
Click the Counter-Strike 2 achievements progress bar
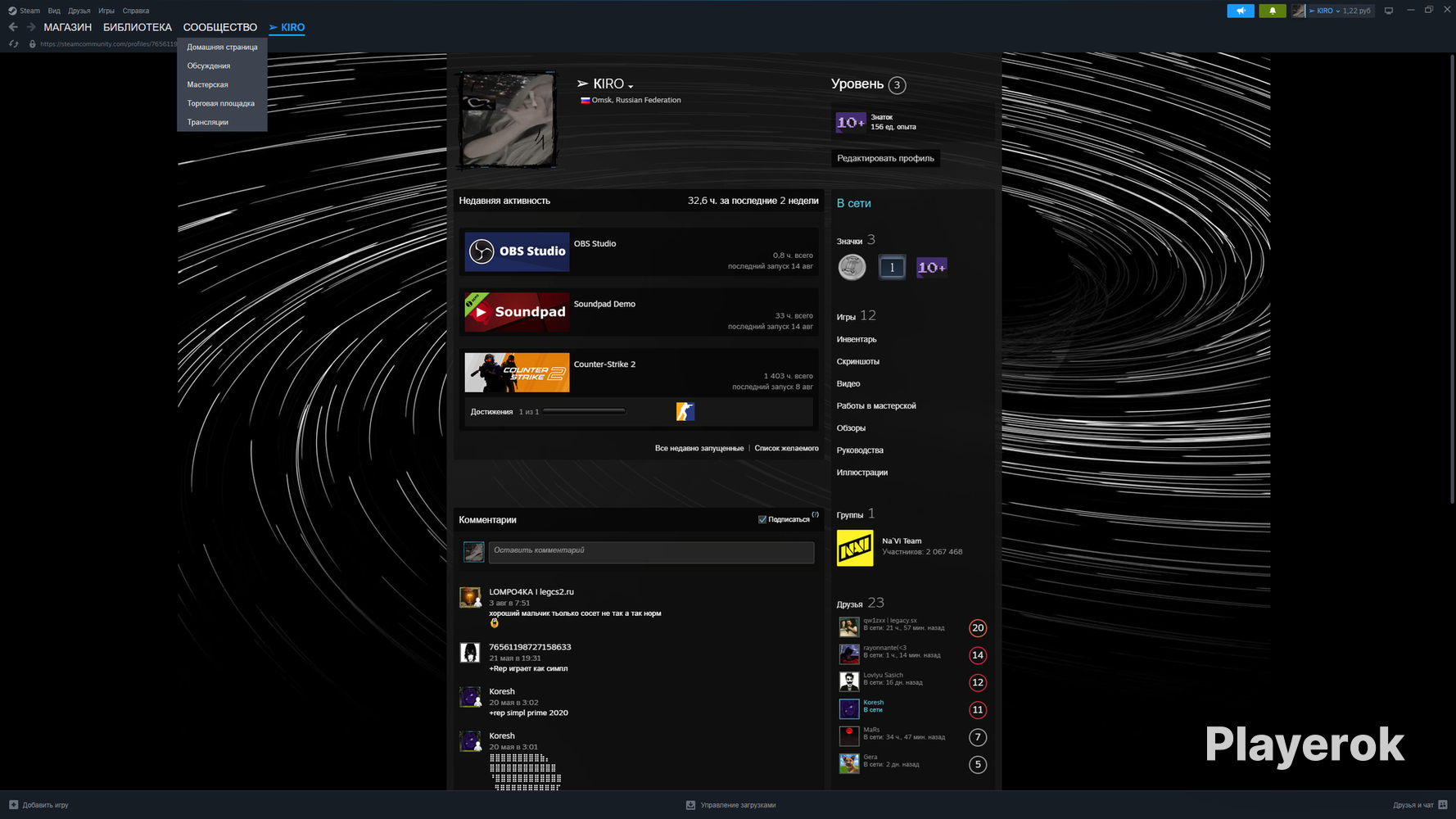coord(584,411)
